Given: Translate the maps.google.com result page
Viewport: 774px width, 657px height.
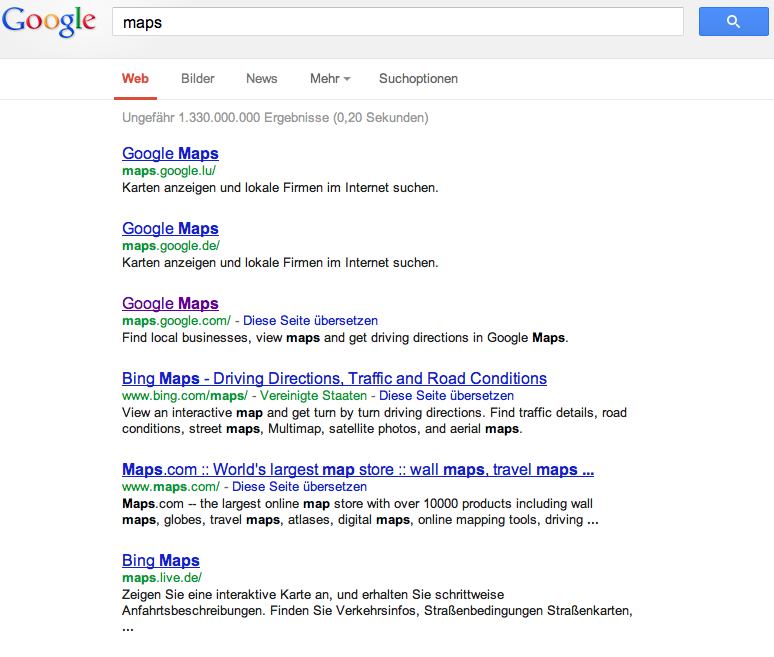Looking at the screenshot, I should [310, 321].
